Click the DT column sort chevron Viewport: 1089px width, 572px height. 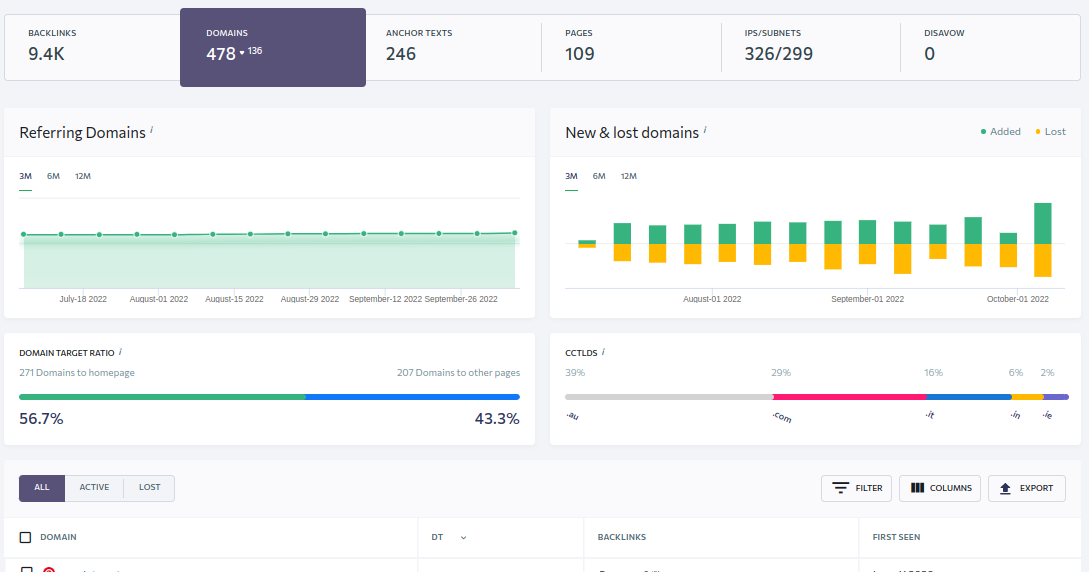463,538
